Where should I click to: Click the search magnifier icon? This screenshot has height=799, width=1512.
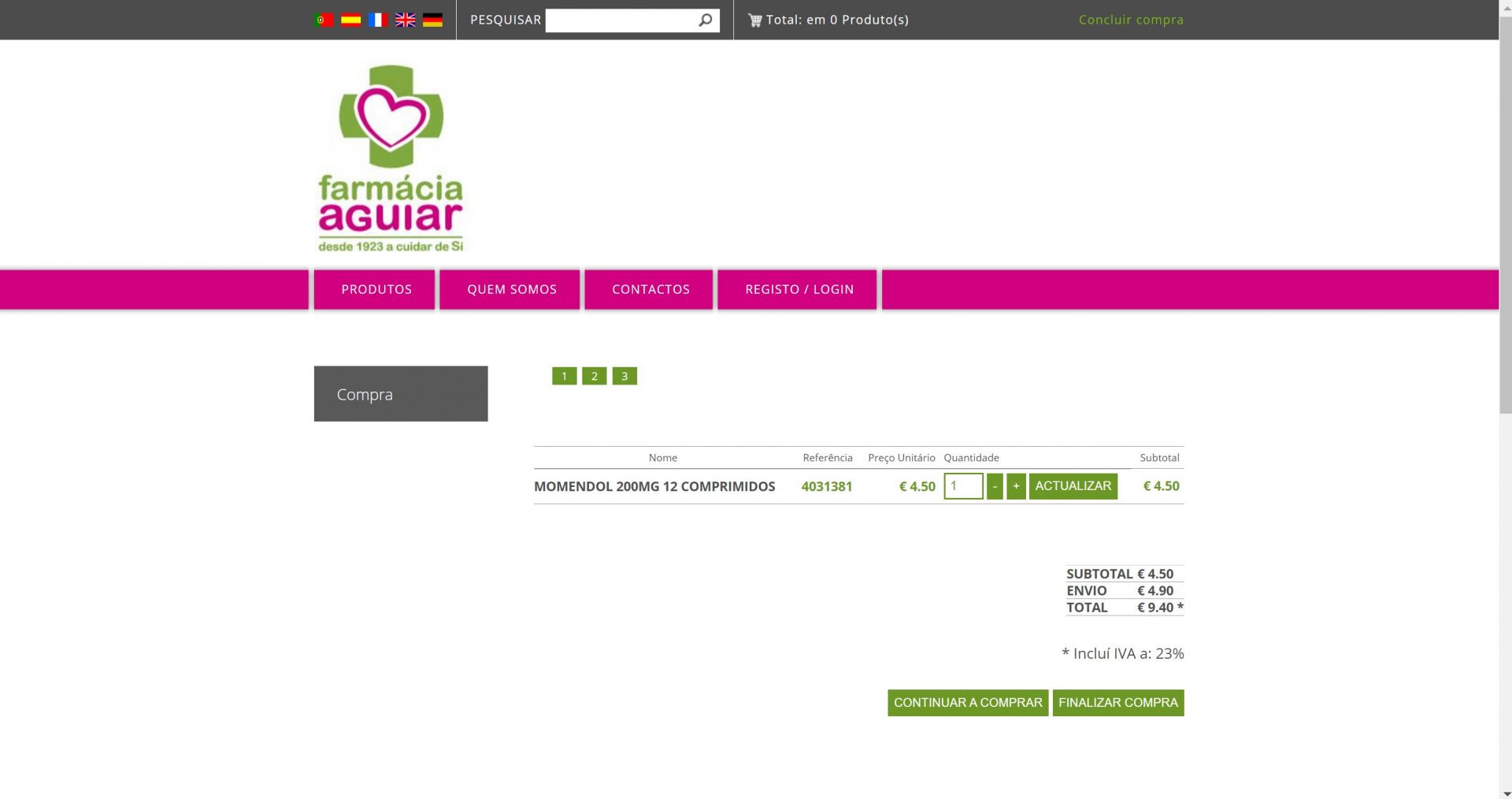[x=706, y=20]
